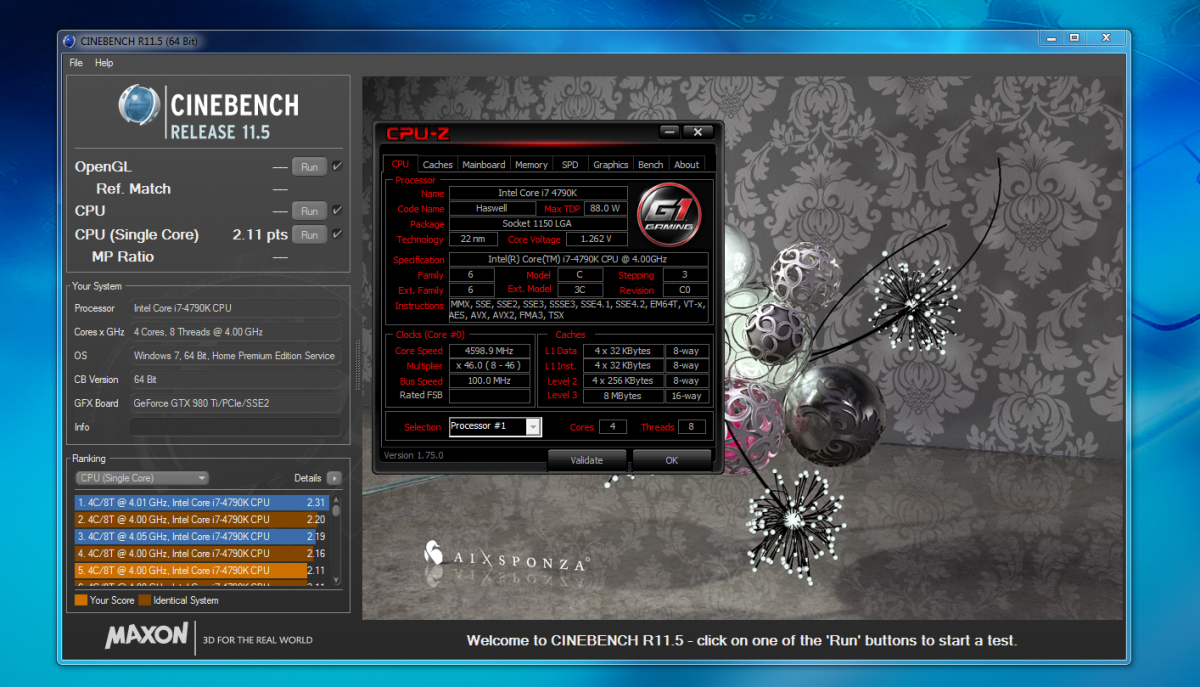Minimize the CPU-Z window
This screenshot has height=687, width=1200.
670,132
